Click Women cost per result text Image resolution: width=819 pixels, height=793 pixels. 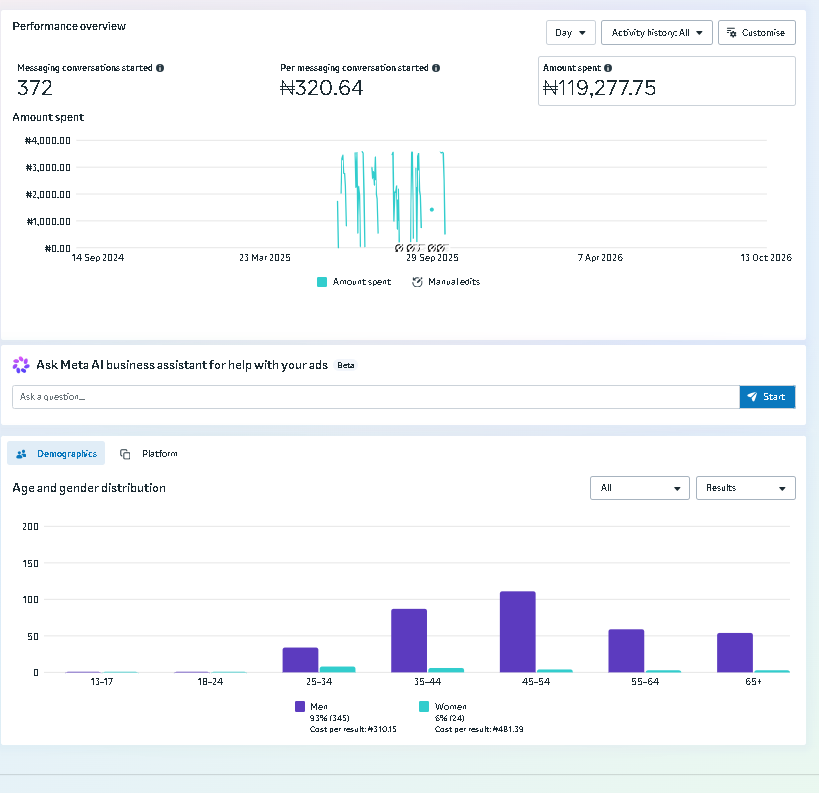pos(479,729)
